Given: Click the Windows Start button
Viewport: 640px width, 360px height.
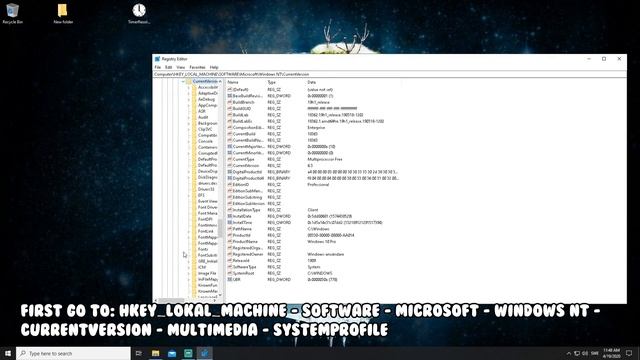Looking at the screenshot, I should (x=8, y=353).
